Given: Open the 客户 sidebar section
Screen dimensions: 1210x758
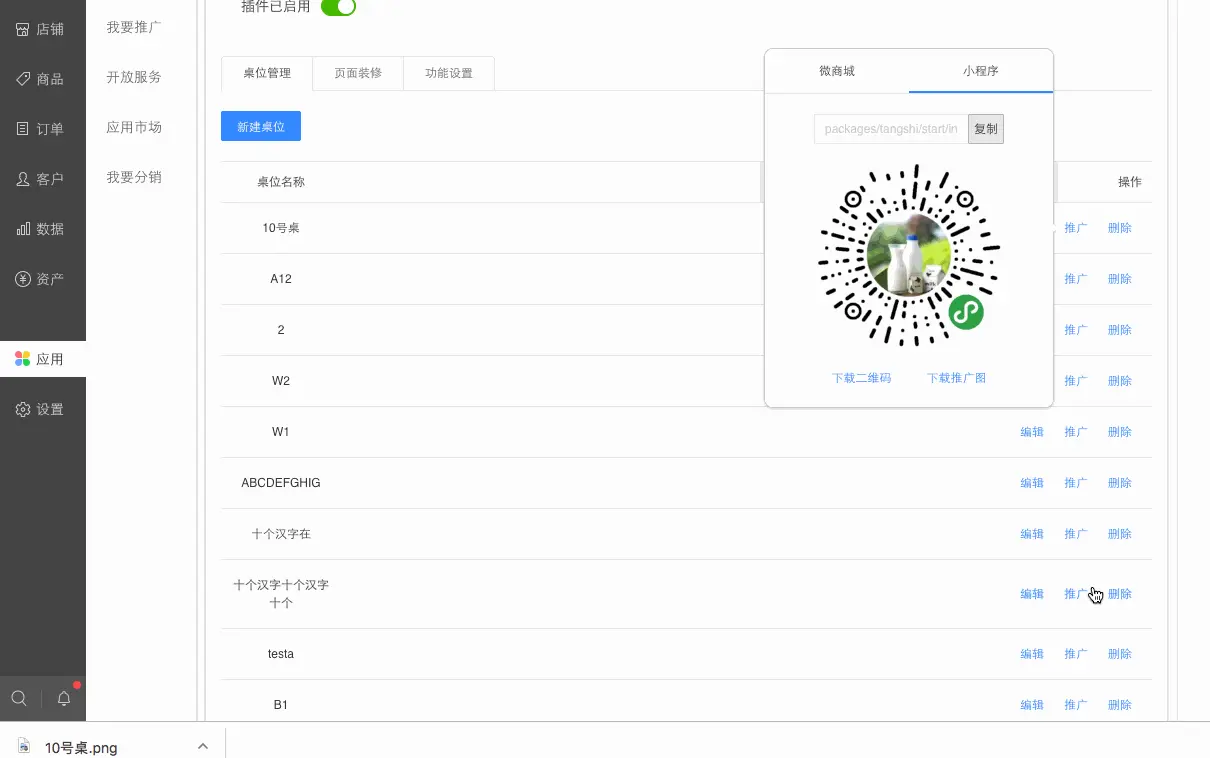Looking at the screenshot, I should coord(42,179).
